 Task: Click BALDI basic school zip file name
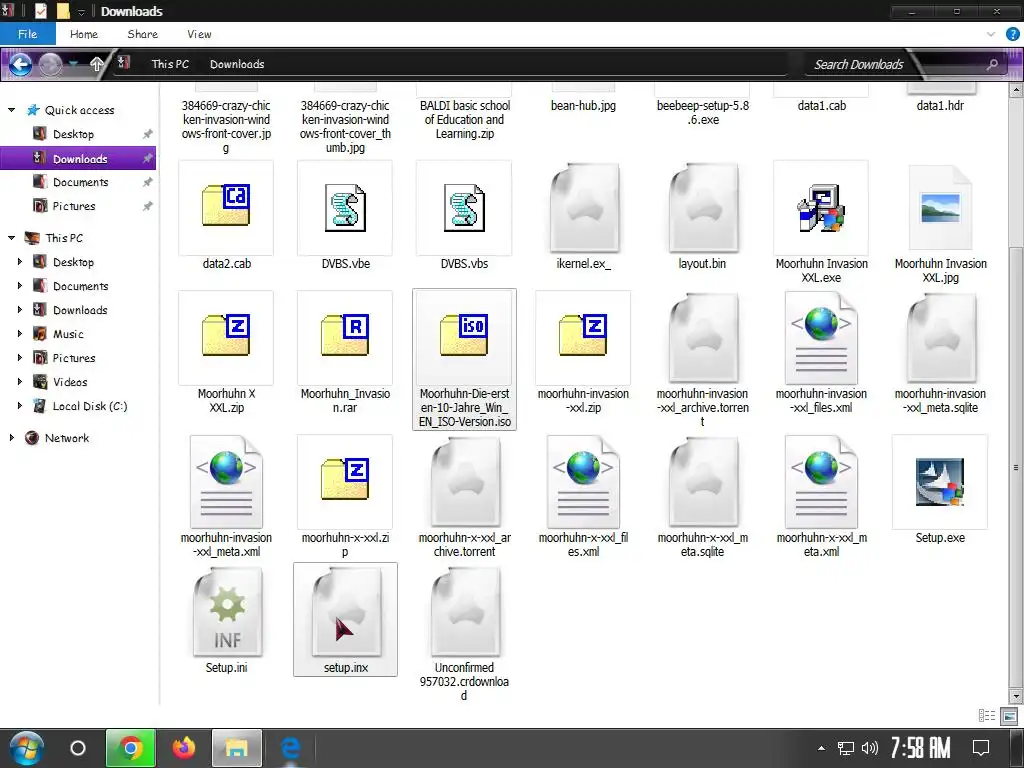click(464, 120)
